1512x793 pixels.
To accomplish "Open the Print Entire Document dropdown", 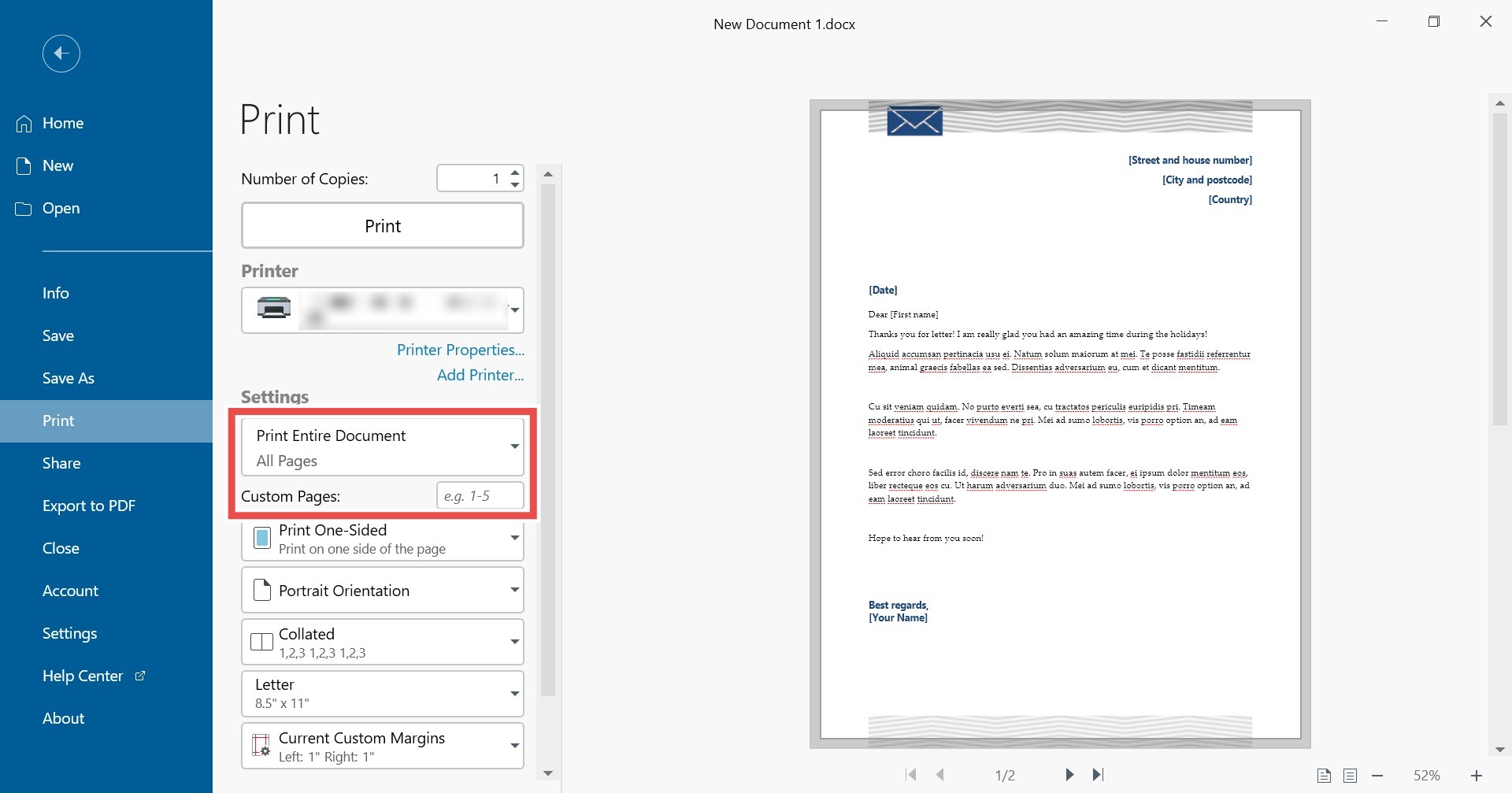I will 382,447.
